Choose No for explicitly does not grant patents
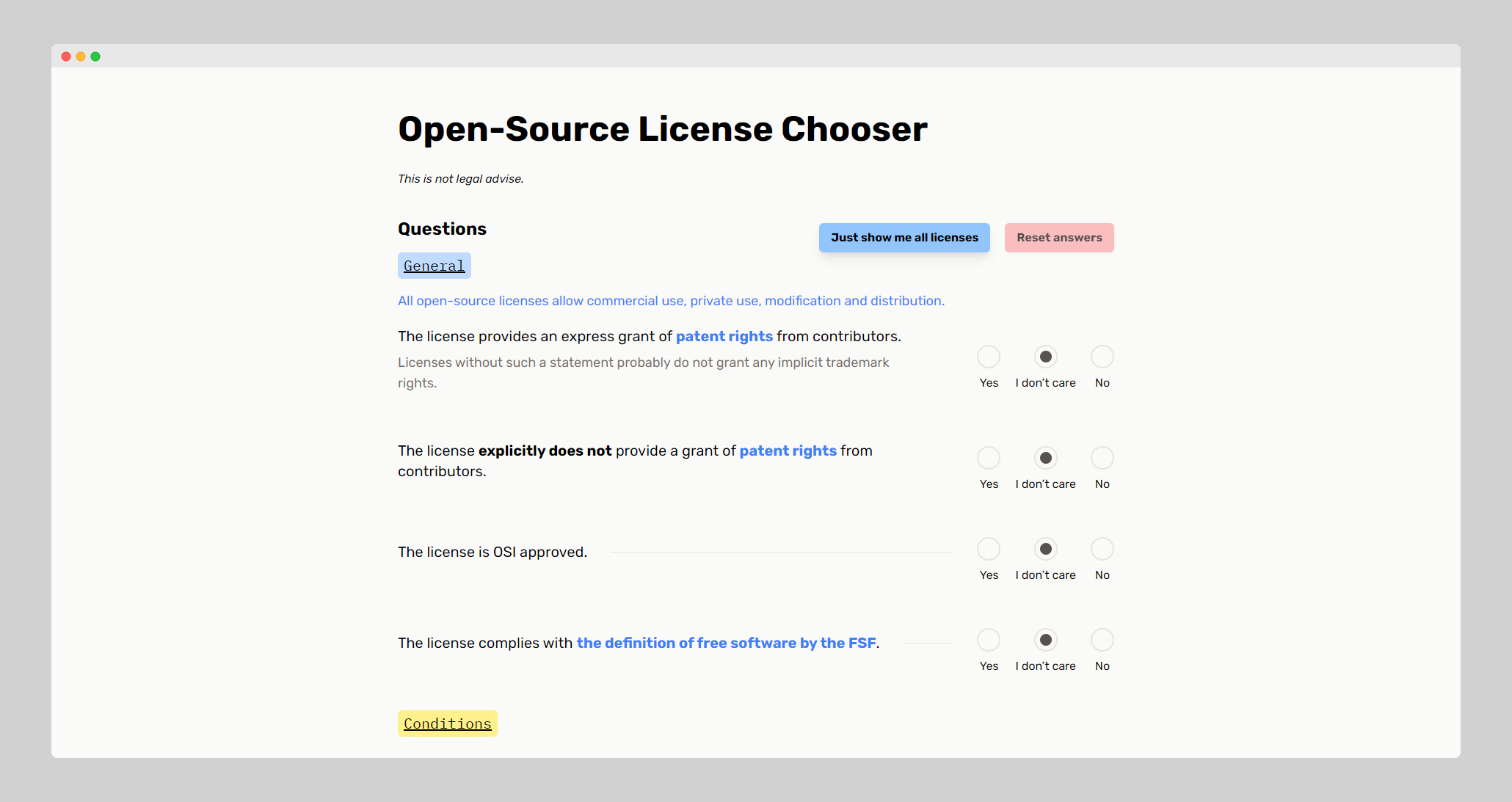The height and width of the screenshot is (802, 1512). pos(1102,458)
